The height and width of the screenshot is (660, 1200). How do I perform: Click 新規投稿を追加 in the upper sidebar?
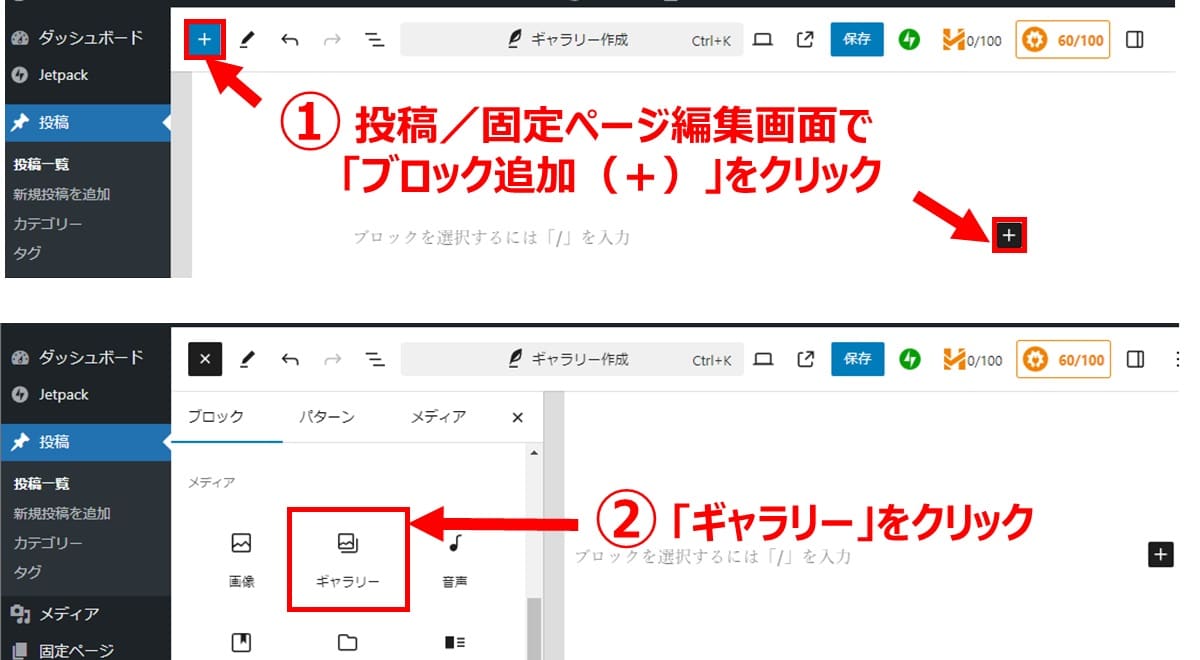coord(62,194)
